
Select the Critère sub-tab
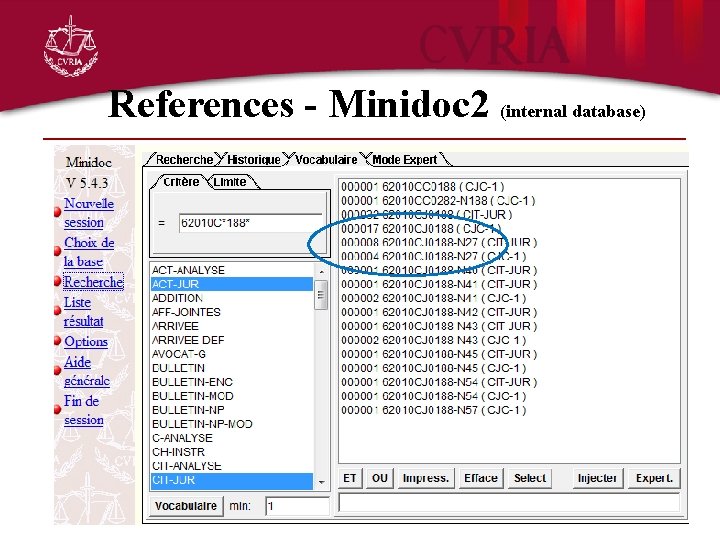180,182
